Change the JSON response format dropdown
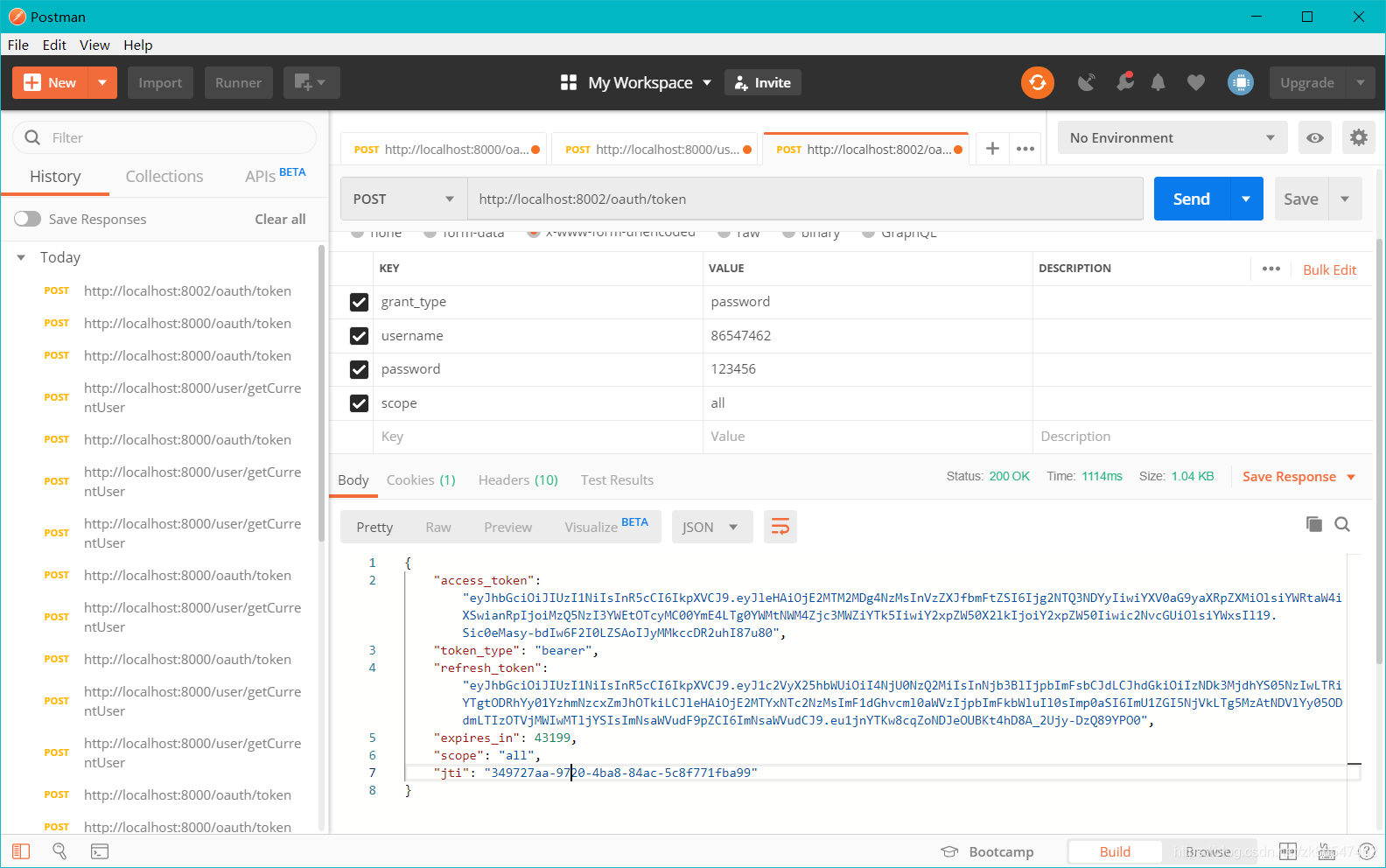Viewport: 1386px width, 868px height. tap(712, 527)
